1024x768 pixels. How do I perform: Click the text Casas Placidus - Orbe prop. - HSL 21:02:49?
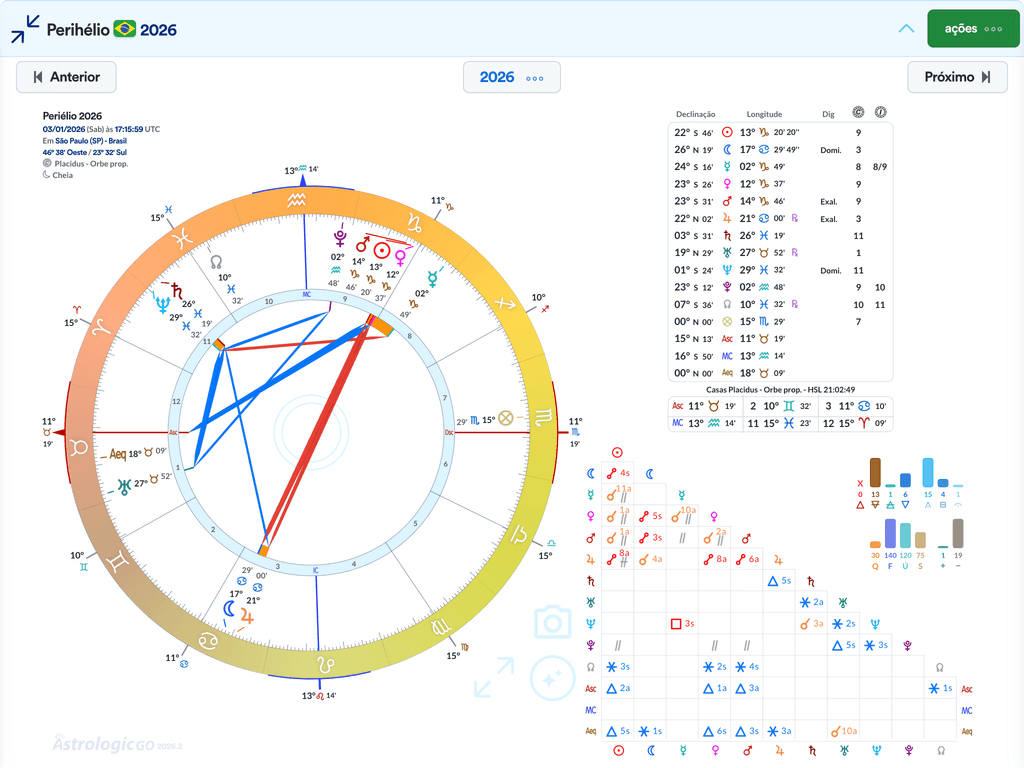coord(780,389)
